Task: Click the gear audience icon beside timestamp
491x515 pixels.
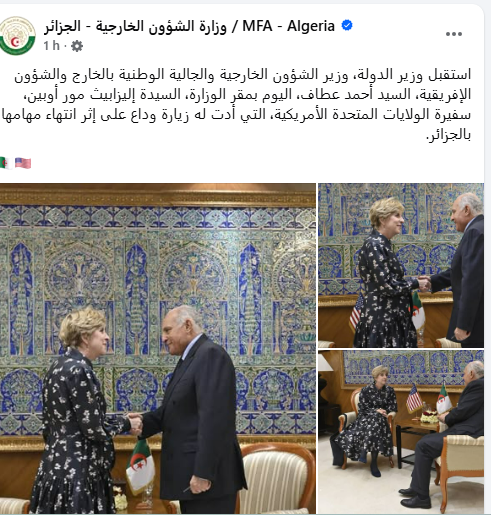Action: [x=77, y=46]
